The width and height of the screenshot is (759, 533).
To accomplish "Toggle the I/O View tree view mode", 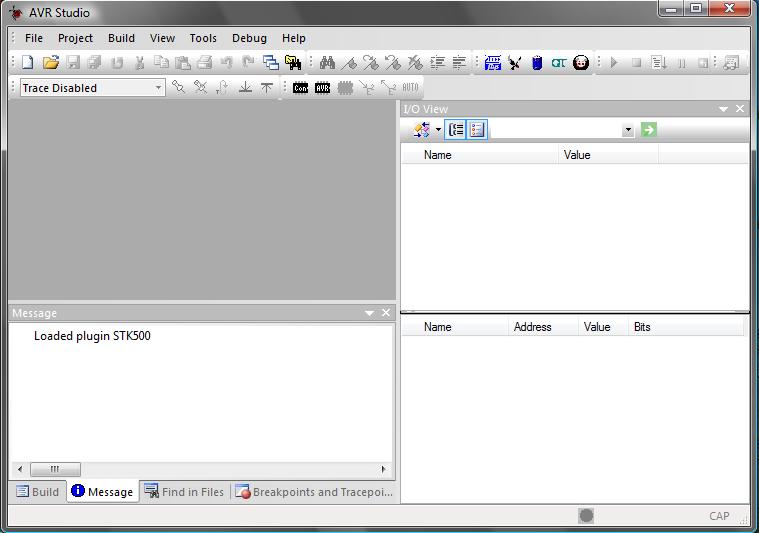I will 456,130.
